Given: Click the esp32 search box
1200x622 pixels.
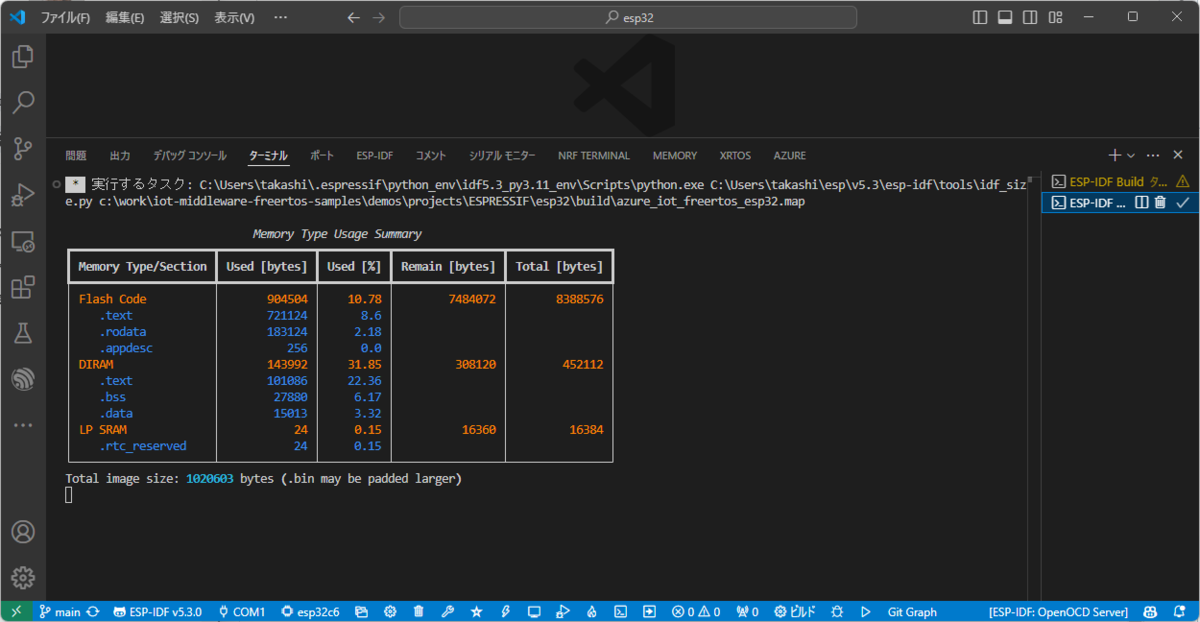Looking at the screenshot, I should 628,17.
